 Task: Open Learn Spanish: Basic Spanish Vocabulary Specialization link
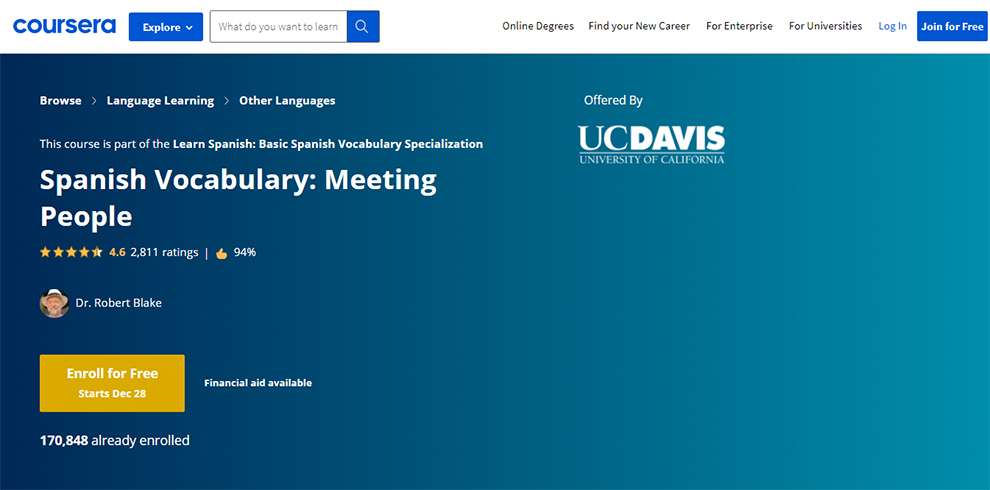pyautogui.click(x=328, y=144)
